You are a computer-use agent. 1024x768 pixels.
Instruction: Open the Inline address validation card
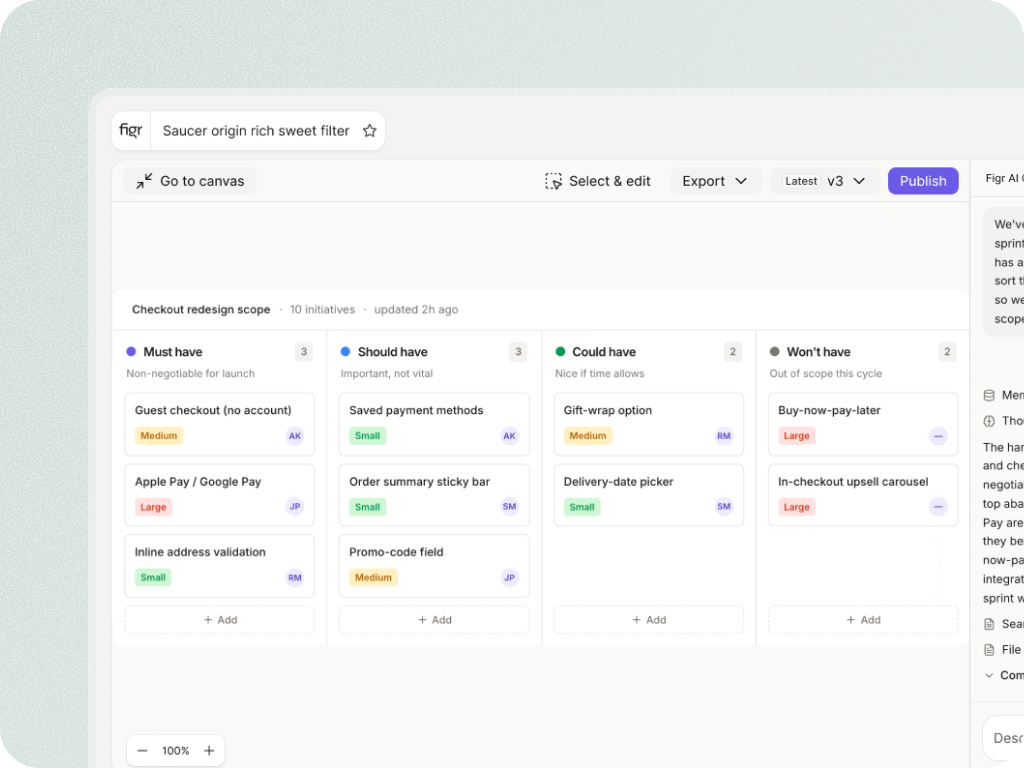coord(219,566)
